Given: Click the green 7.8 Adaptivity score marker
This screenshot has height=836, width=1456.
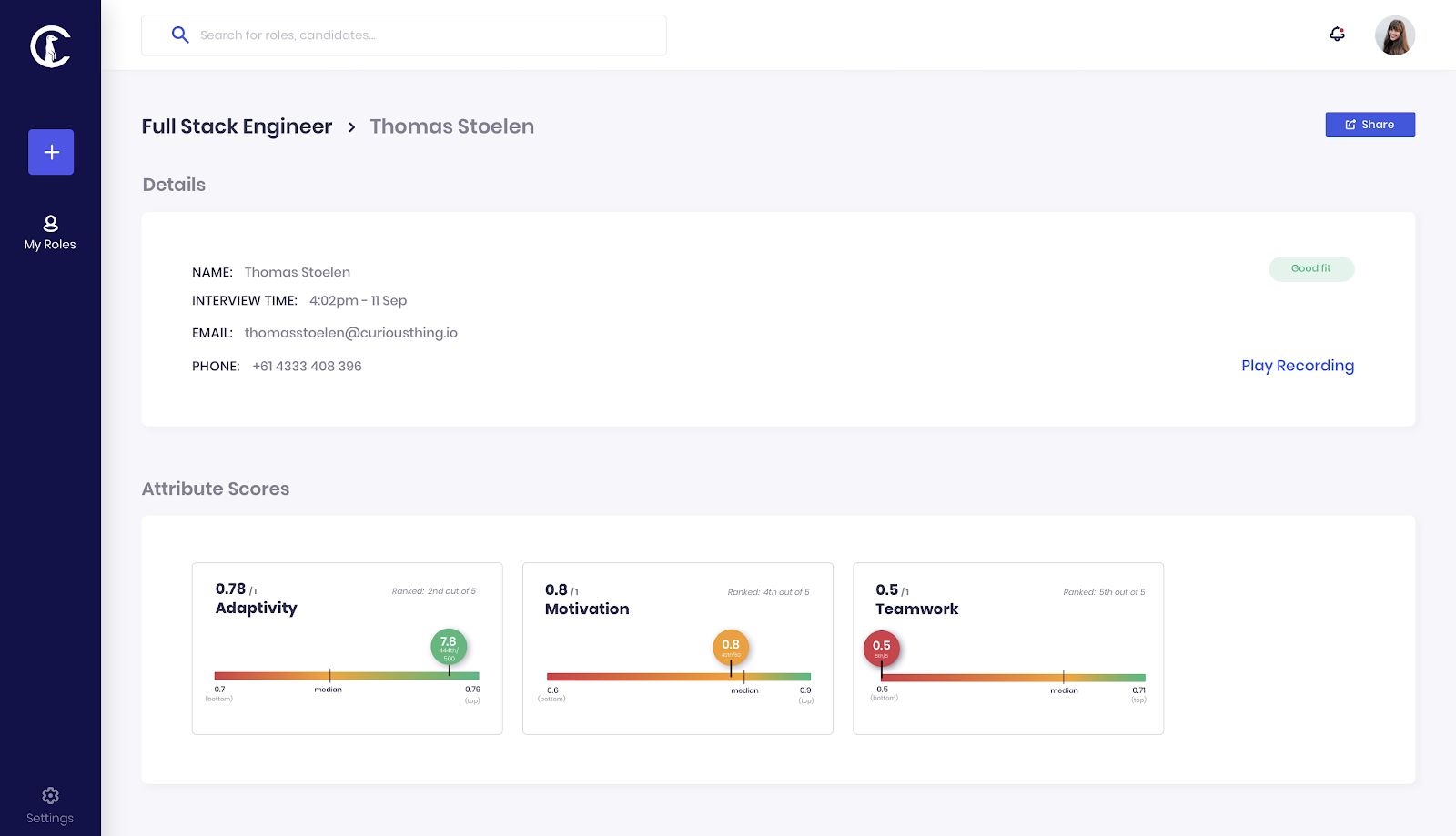Looking at the screenshot, I should (x=449, y=646).
